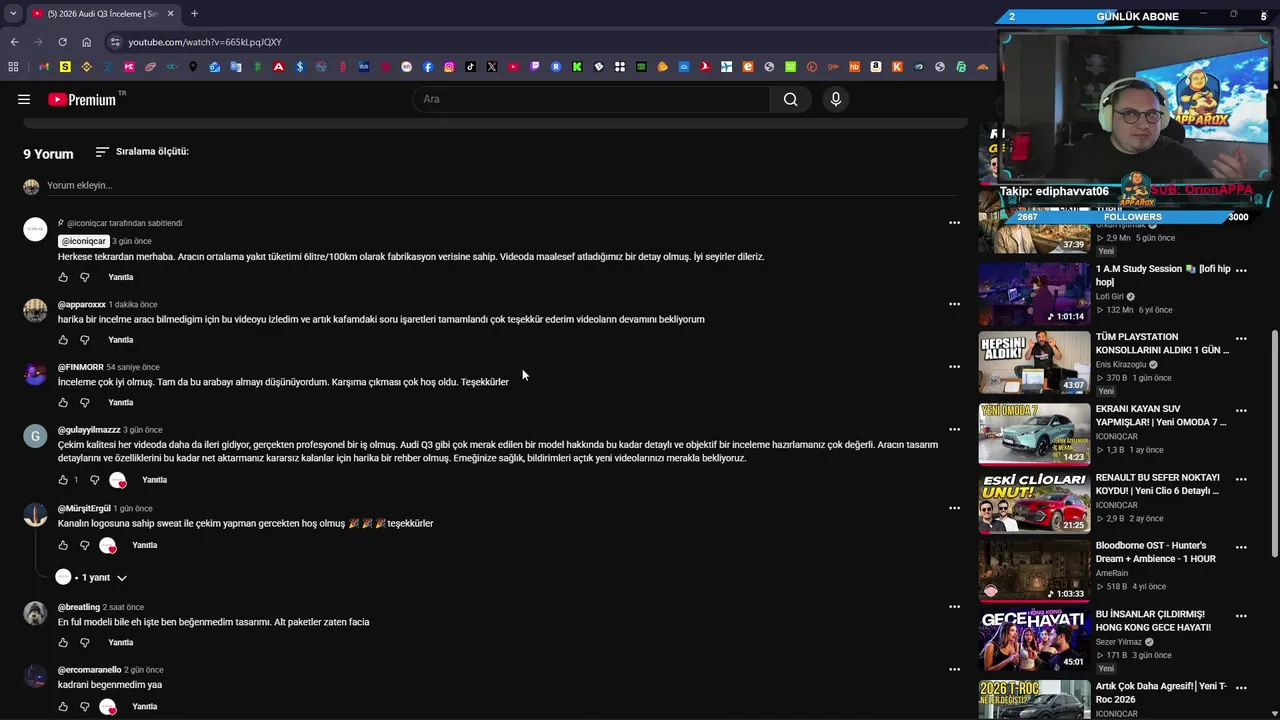This screenshot has width=1280, height=720.
Task: Click Yorum ekleyin comment field
Action: pyautogui.click(x=500, y=185)
